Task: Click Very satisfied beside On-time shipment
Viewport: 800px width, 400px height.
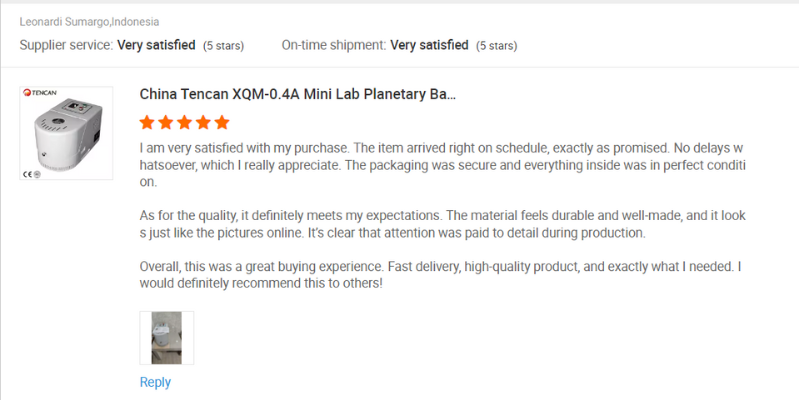Action: coord(429,45)
